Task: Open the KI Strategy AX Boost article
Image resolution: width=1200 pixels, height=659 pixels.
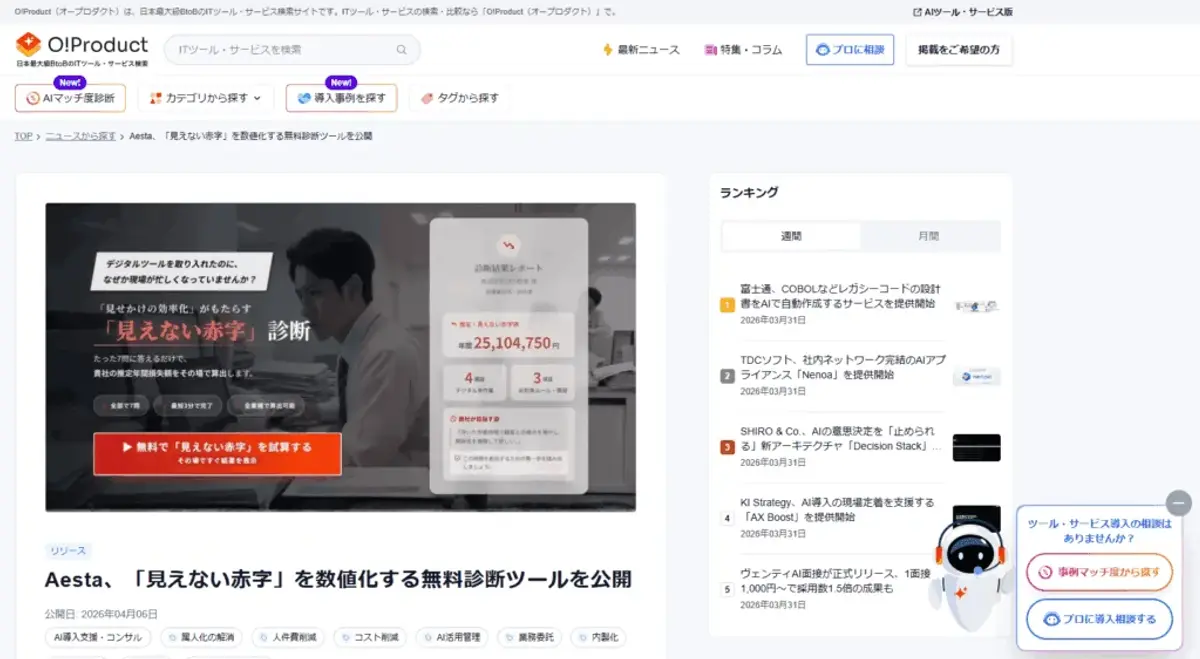Action: pyautogui.click(x=838, y=510)
